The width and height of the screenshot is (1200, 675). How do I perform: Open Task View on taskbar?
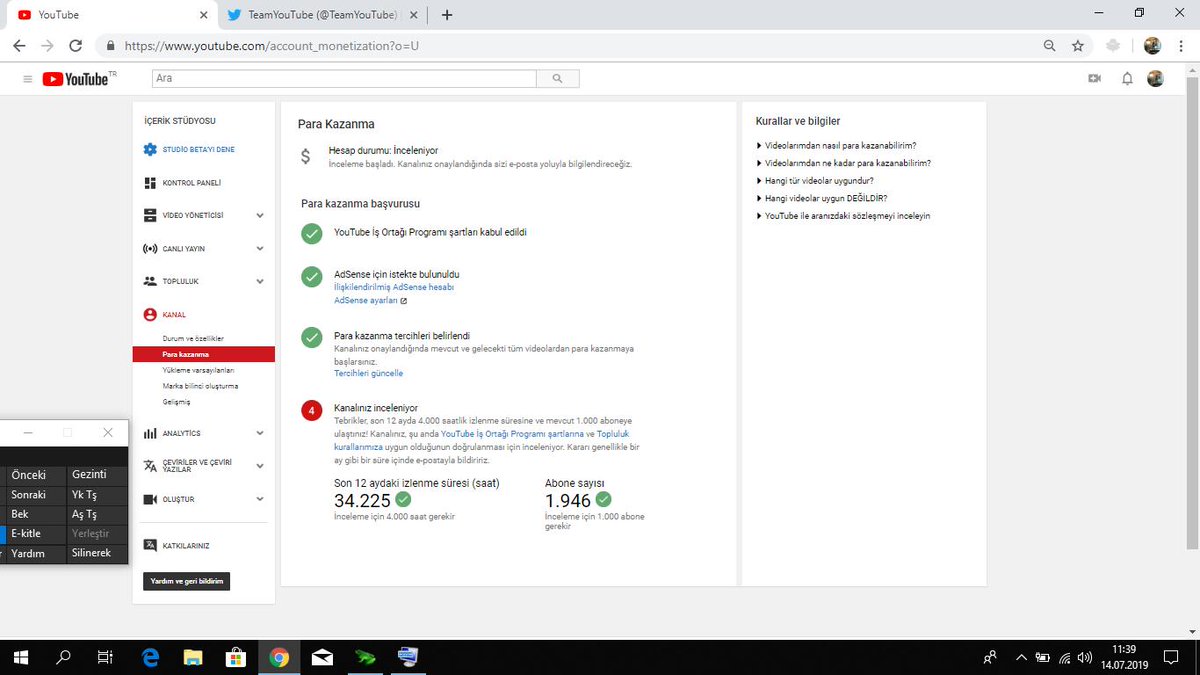(104, 657)
